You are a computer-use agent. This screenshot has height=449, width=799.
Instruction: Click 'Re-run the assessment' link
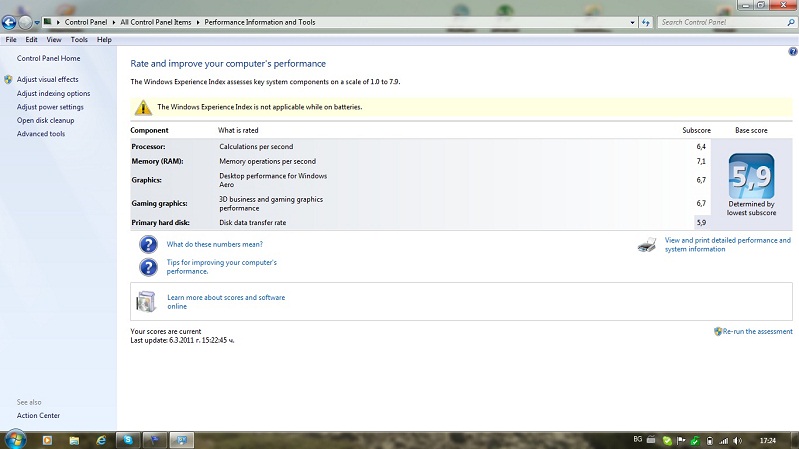[757, 331]
